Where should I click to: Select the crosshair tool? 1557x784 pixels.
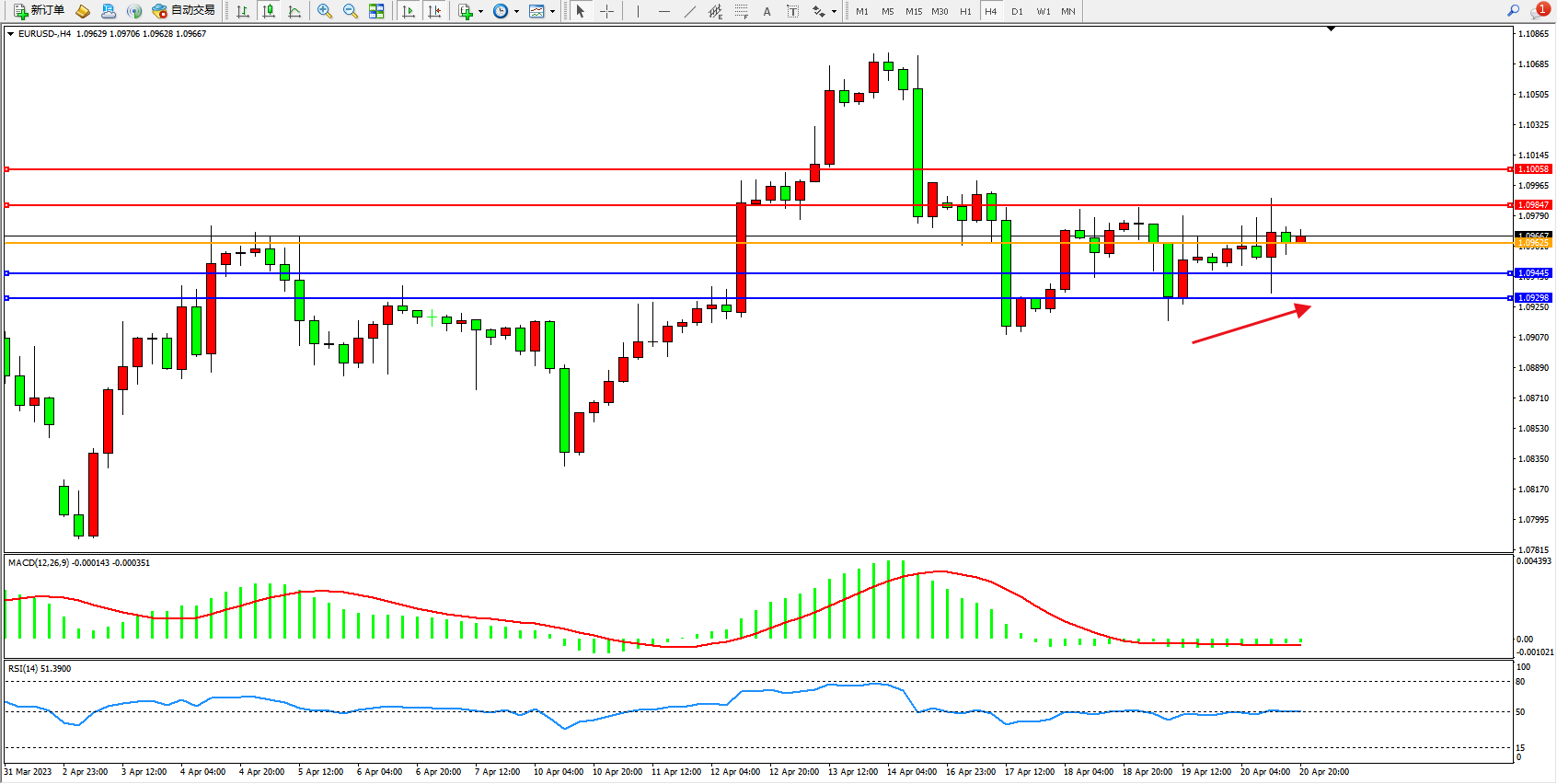[607, 11]
